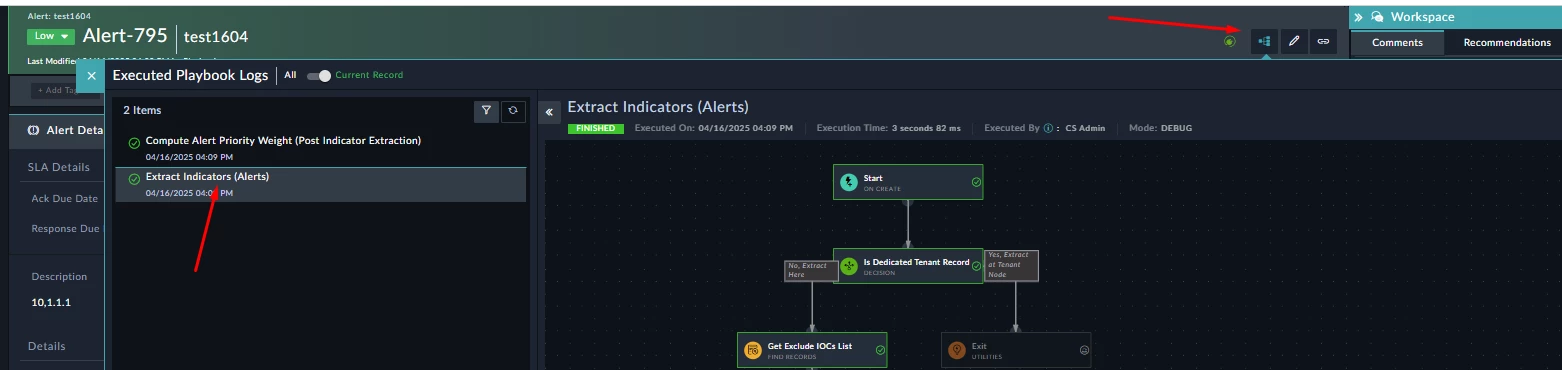The width and height of the screenshot is (1562, 370).
Task: Click the Extract Indicators (Alerts) playbook title
Action: (x=658, y=107)
